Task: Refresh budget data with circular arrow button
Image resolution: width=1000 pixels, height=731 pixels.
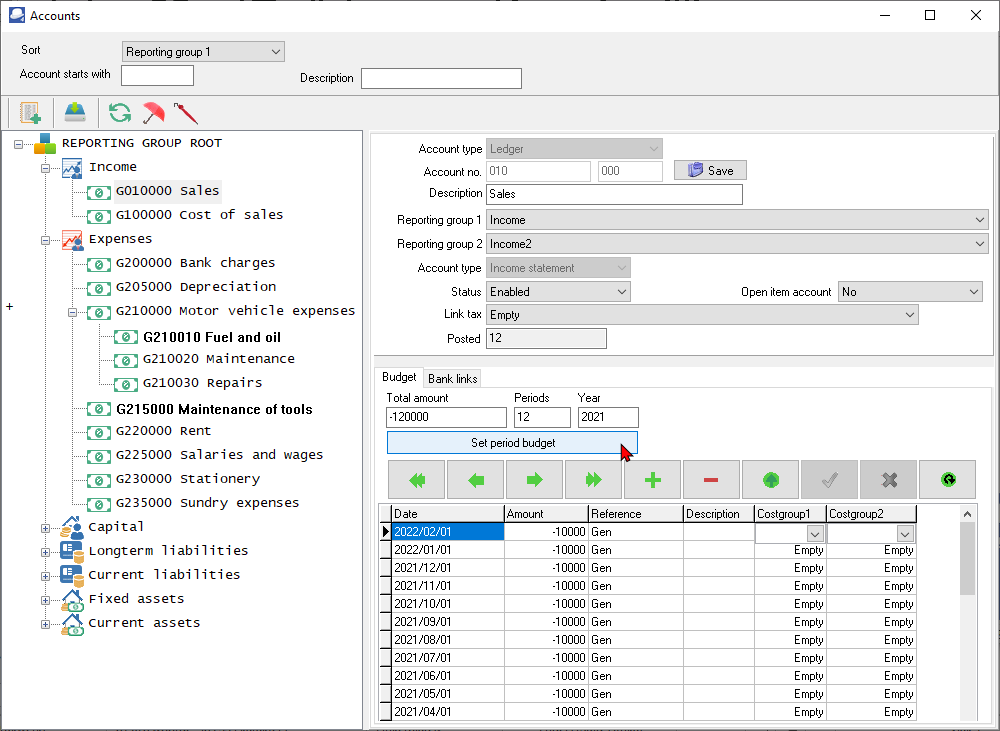Action: click(x=947, y=480)
